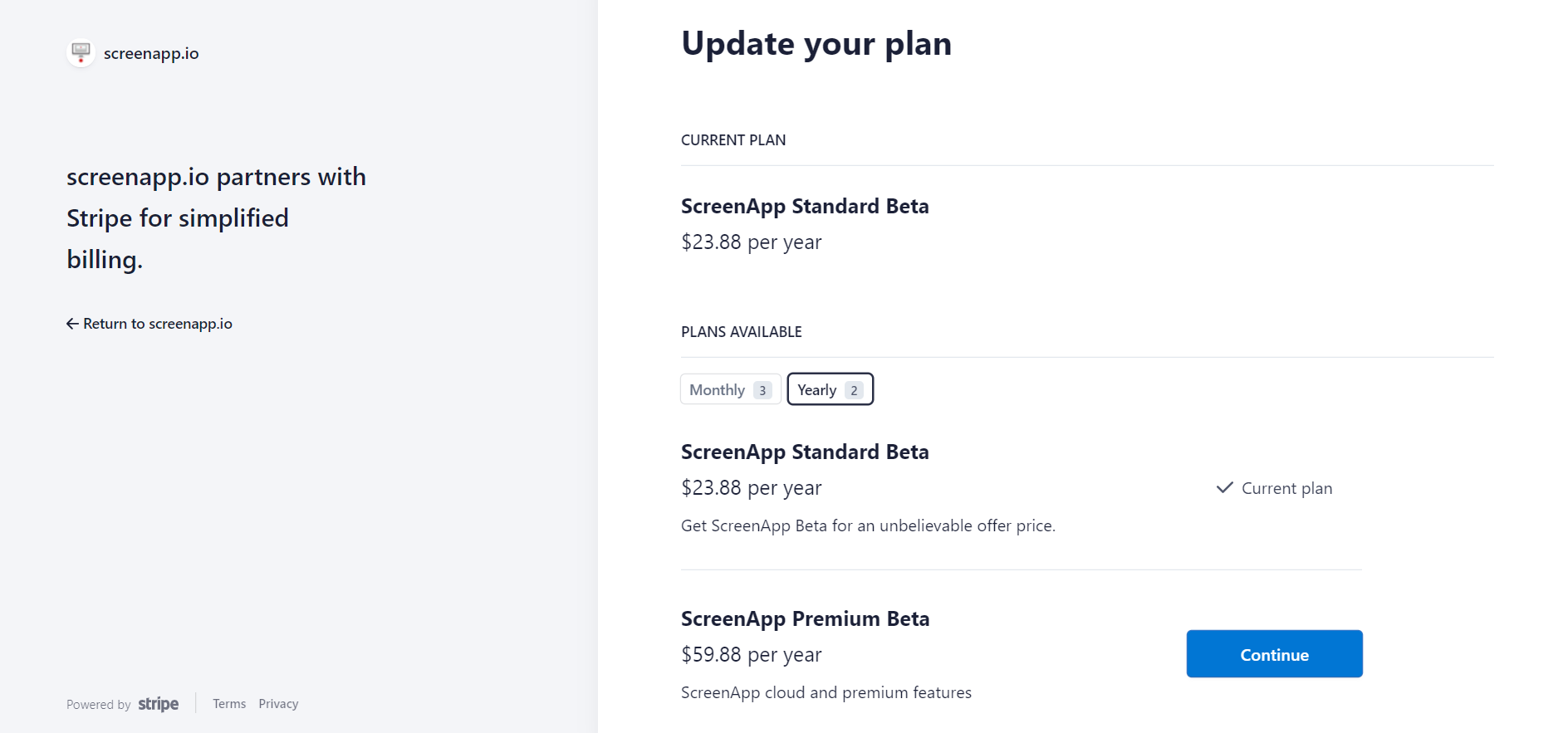Image resolution: width=1568 pixels, height=733 pixels.
Task: Click the Stripe logo in the footer
Action: (159, 704)
